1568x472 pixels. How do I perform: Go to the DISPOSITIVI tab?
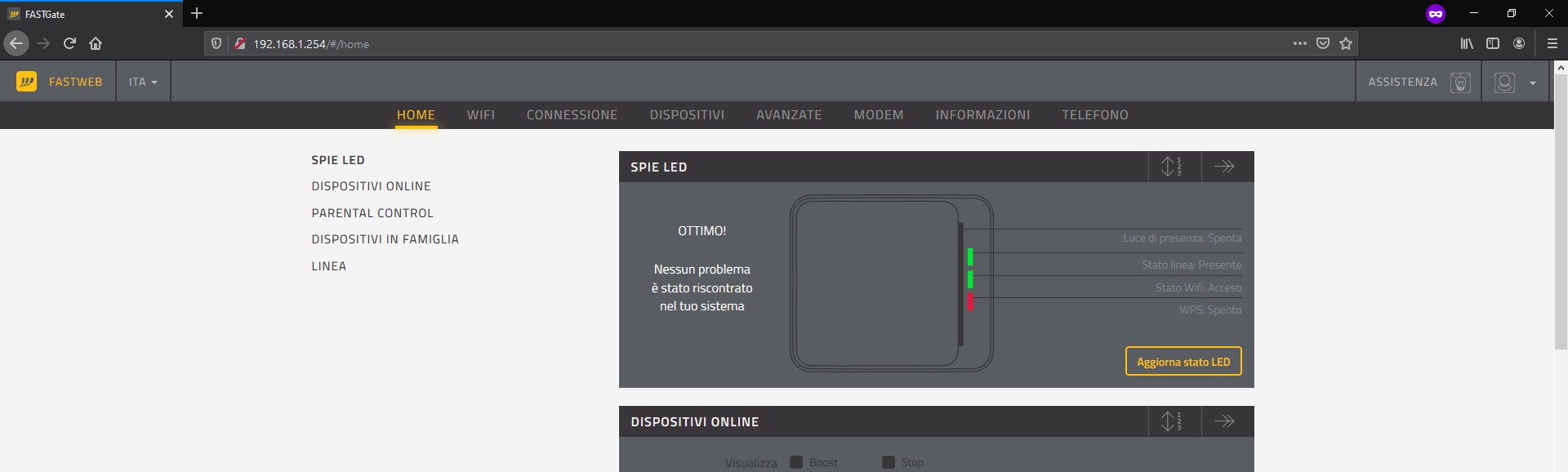tap(687, 115)
